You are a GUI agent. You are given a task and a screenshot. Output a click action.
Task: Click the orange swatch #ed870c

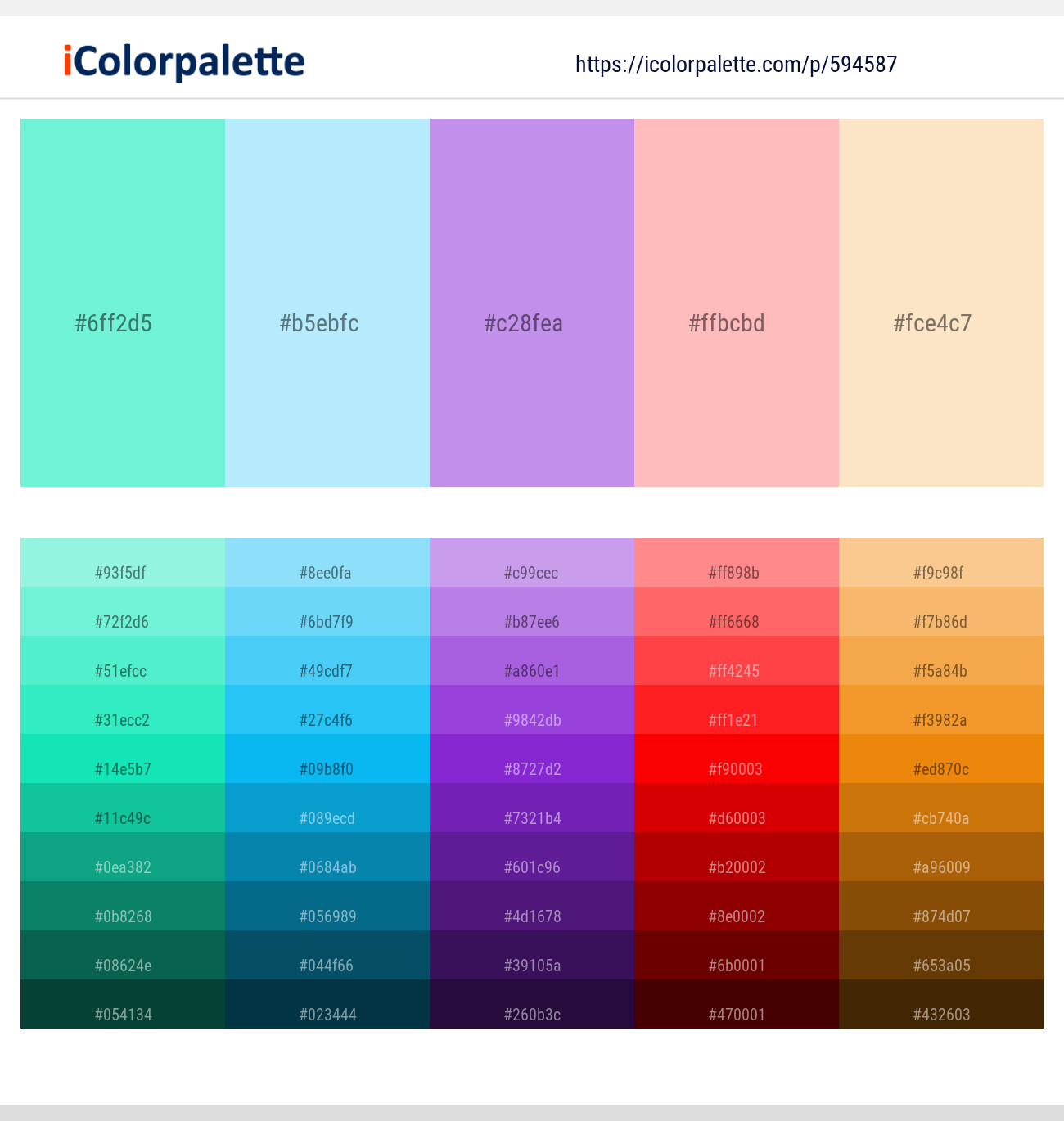[x=940, y=769]
